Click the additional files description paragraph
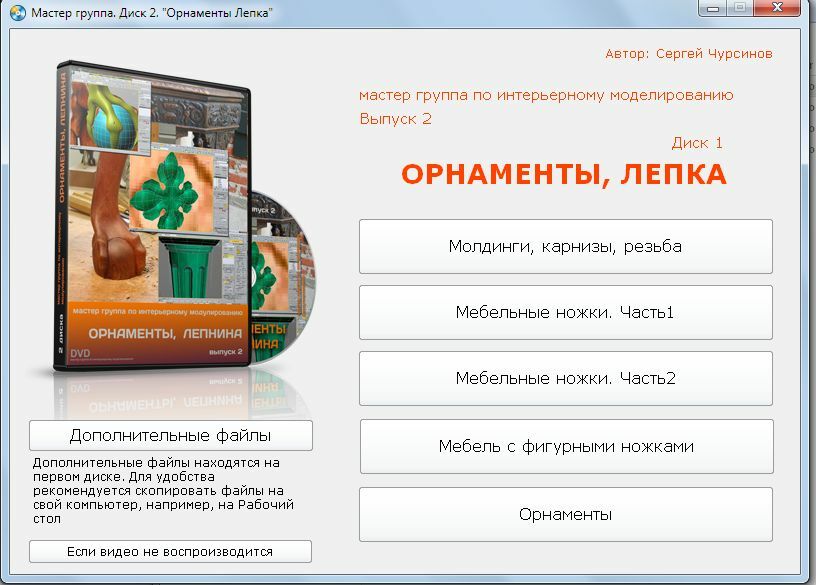816x585 pixels. (163, 491)
